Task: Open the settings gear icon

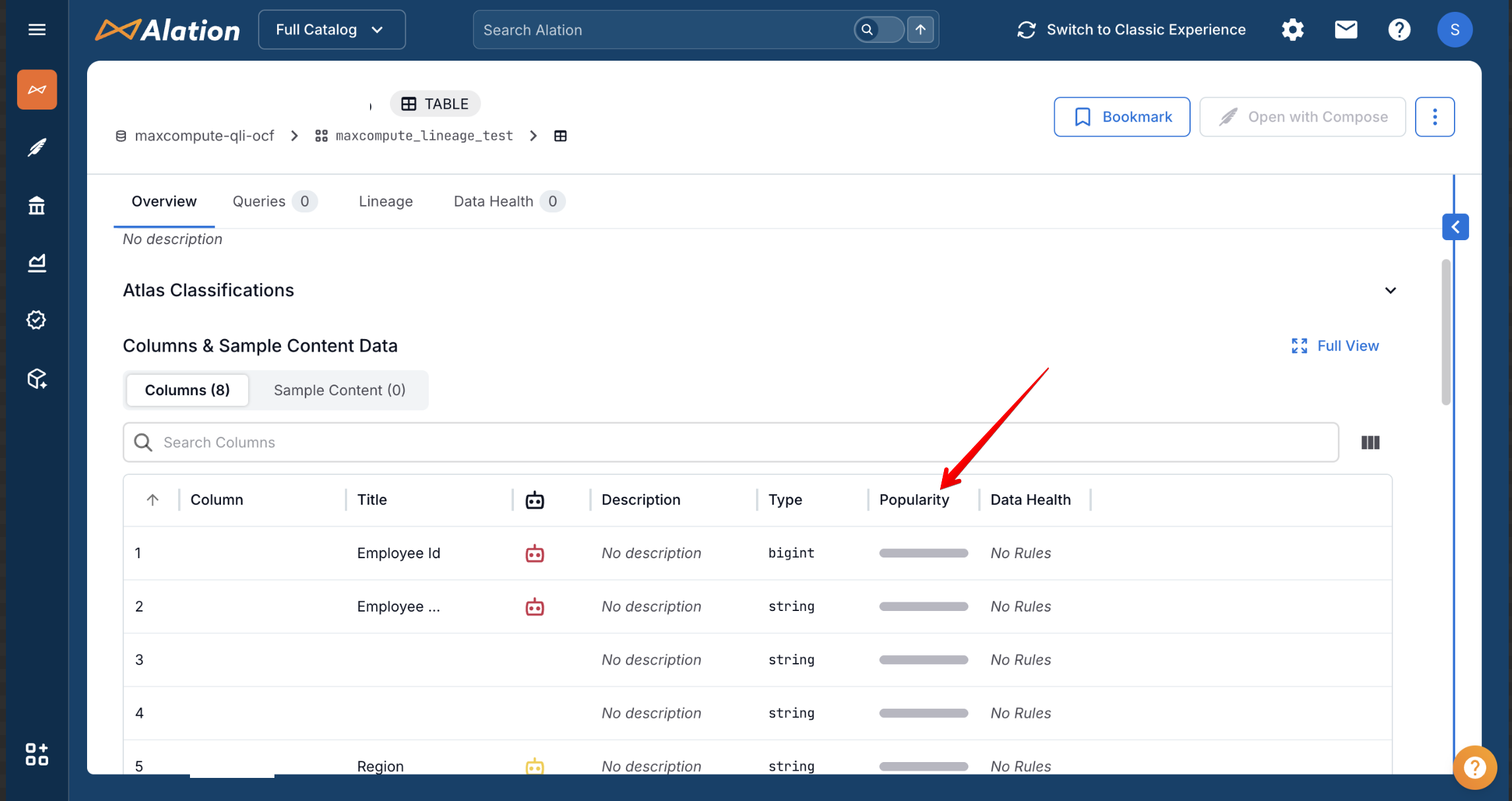Action: [1292, 30]
